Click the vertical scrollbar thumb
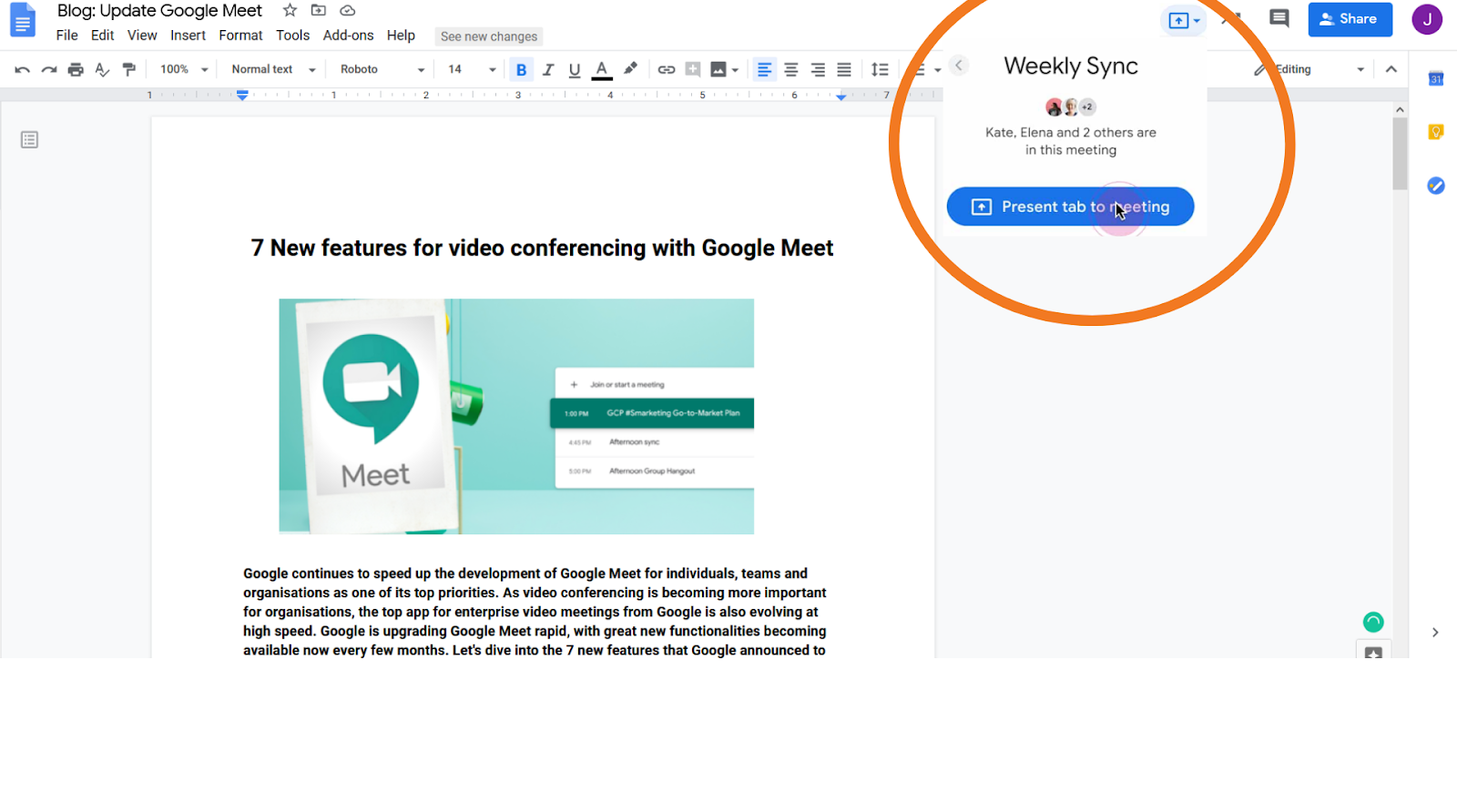This screenshot has width=1457, height=812. 1400,153
